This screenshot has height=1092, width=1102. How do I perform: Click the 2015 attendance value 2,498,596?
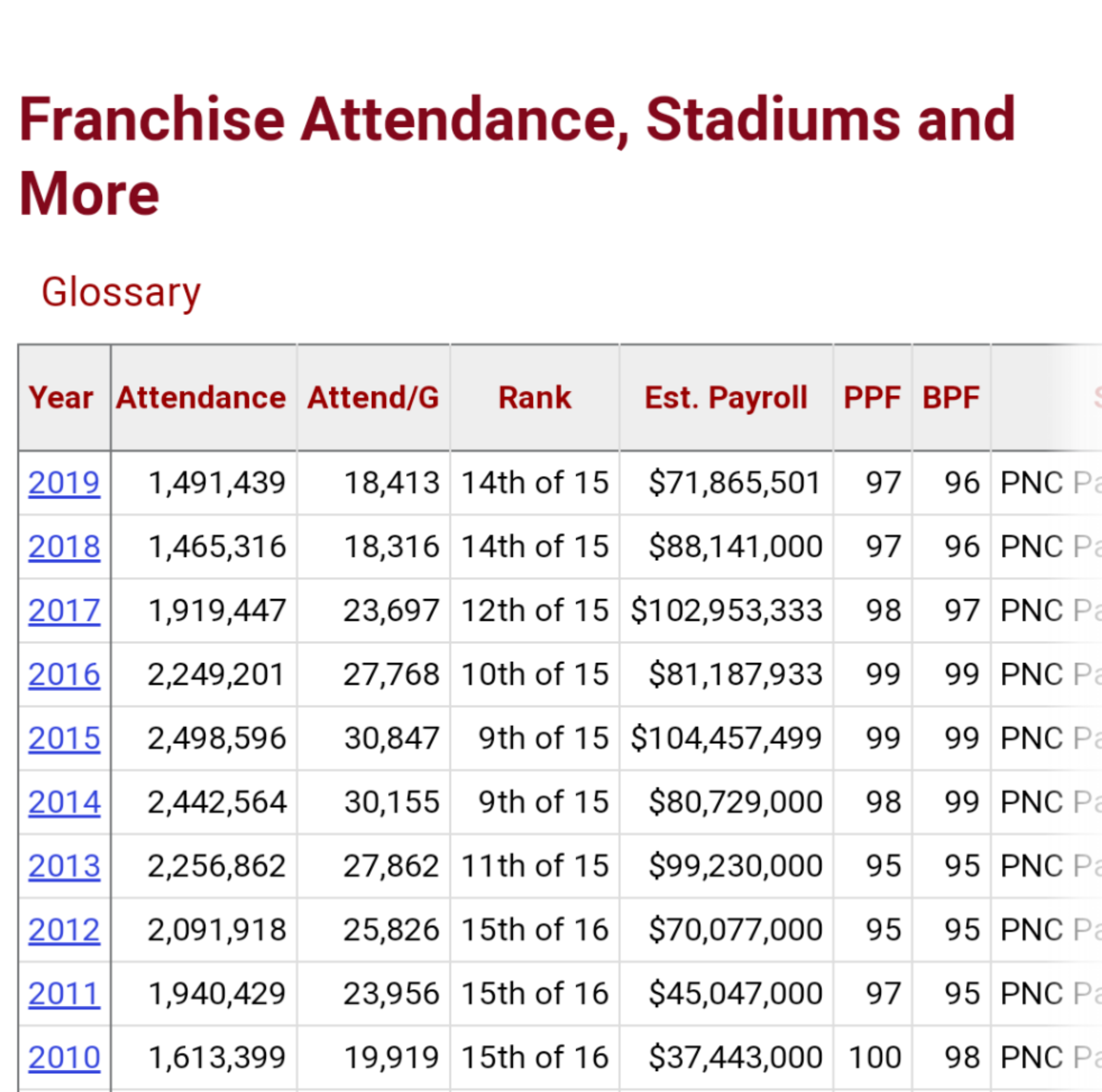[x=217, y=738]
